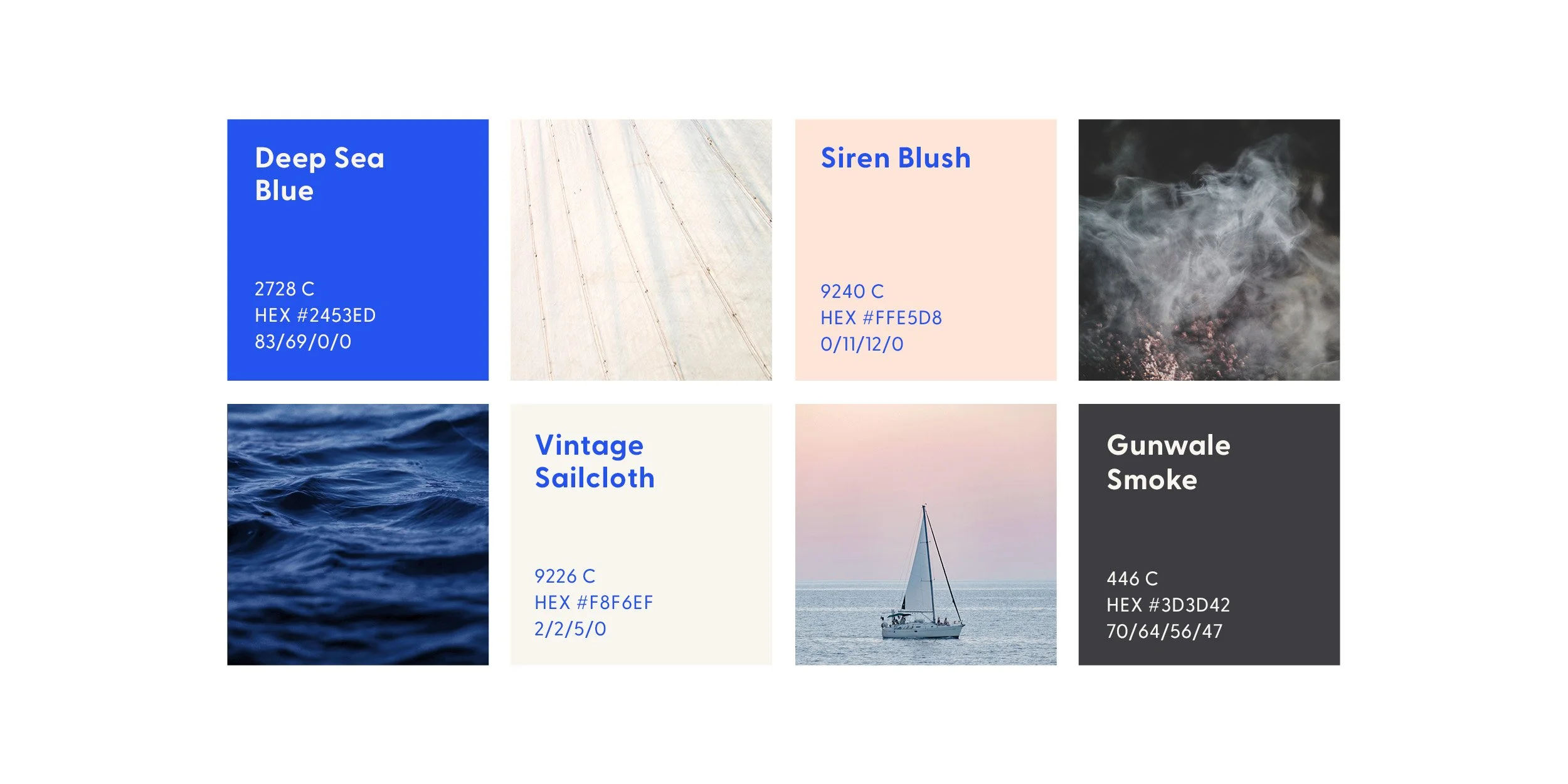Click the HEX #3D3D42 label
Screen dimensions: 1568x784
(1168, 605)
